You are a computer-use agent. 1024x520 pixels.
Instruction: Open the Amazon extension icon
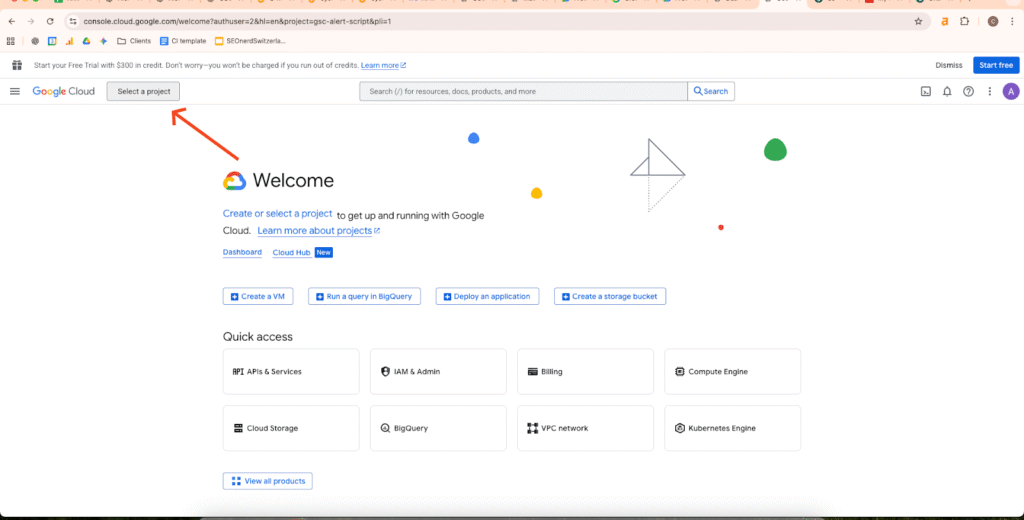pos(944,22)
